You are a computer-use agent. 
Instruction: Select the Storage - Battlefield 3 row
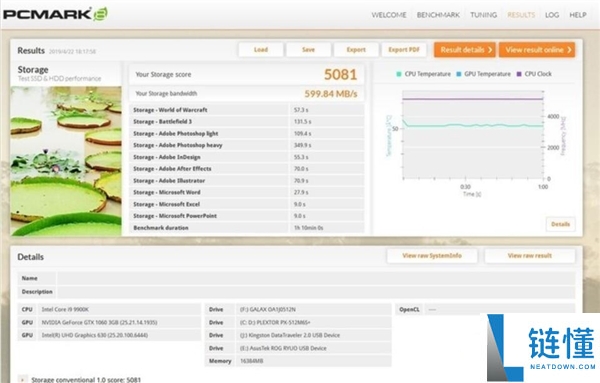pyautogui.click(x=247, y=122)
